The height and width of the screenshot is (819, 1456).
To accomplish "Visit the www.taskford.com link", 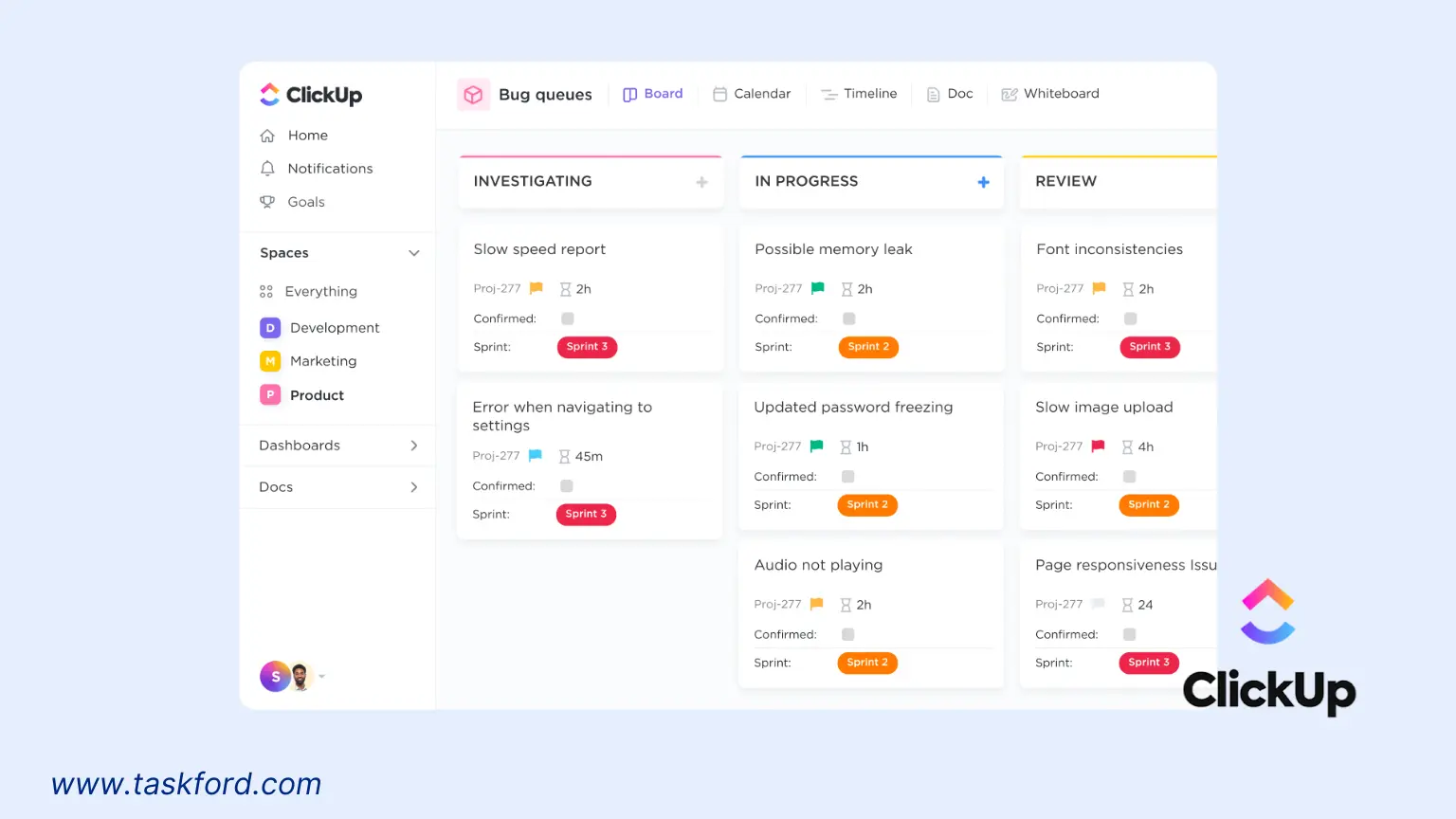I will click(186, 784).
